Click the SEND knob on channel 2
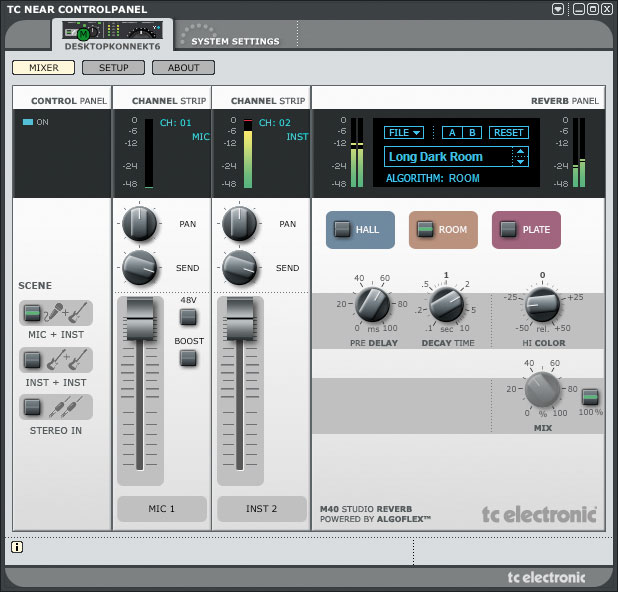 240,267
